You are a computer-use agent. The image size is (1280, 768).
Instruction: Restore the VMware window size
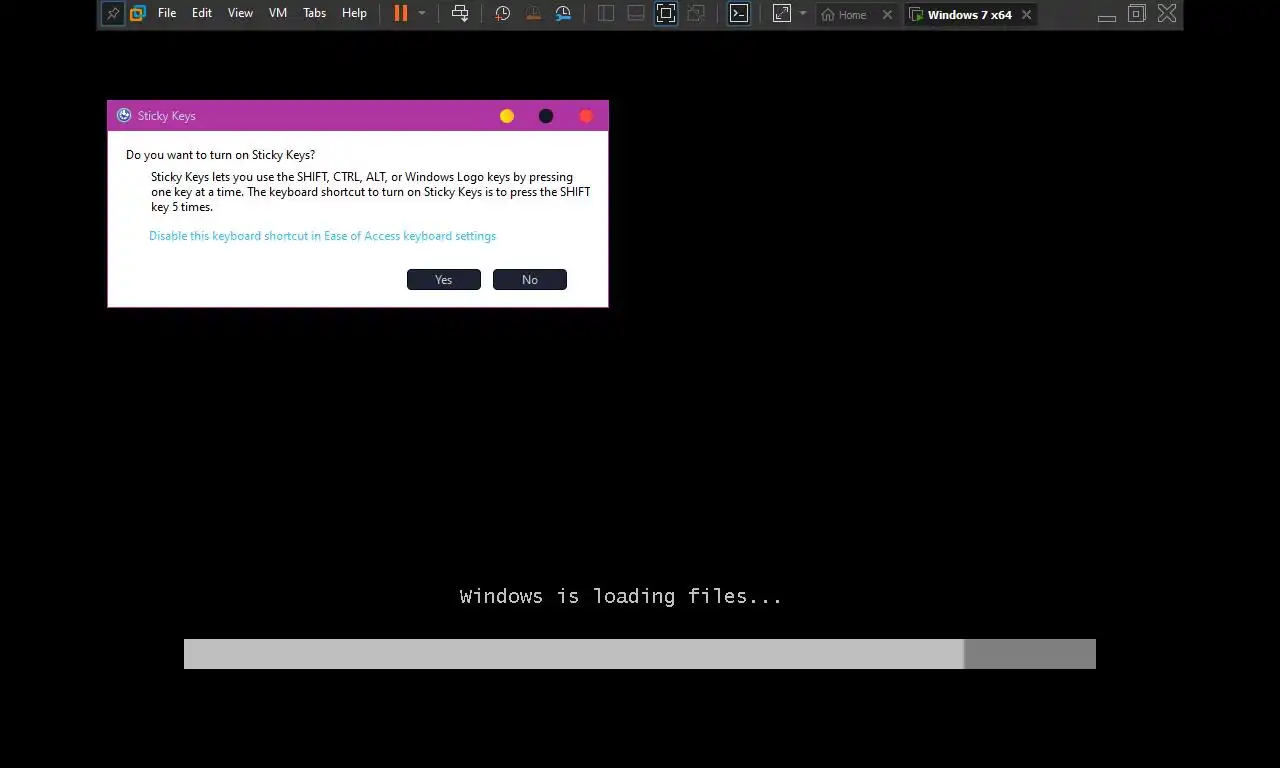(x=1137, y=14)
